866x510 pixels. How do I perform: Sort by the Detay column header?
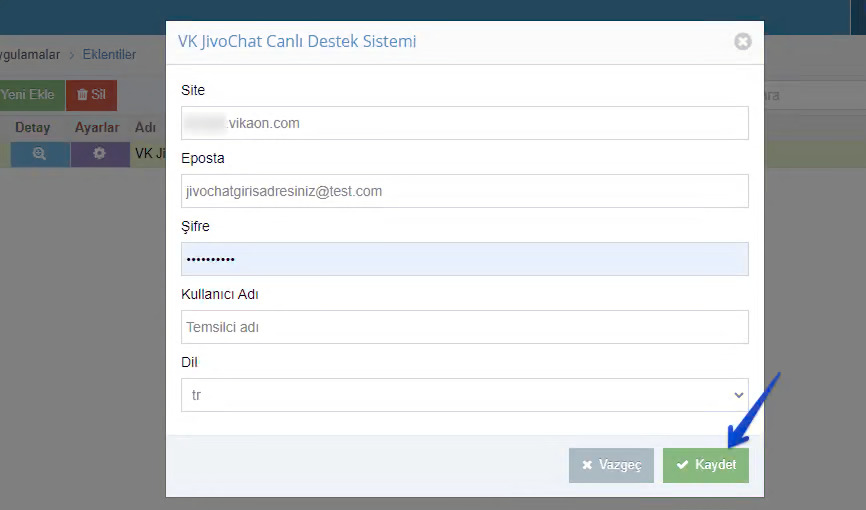click(33, 128)
